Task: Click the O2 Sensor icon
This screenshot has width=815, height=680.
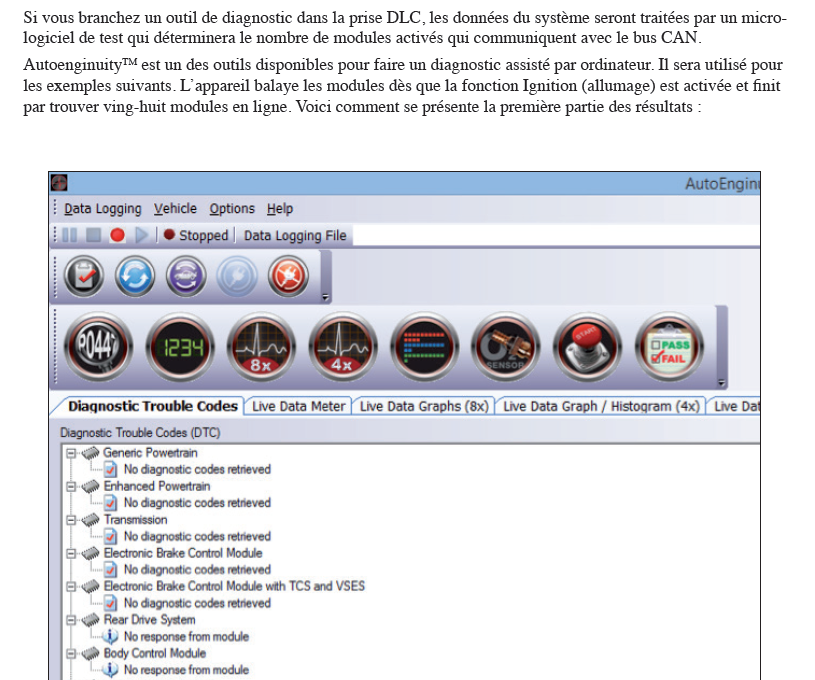Action: (502, 350)
